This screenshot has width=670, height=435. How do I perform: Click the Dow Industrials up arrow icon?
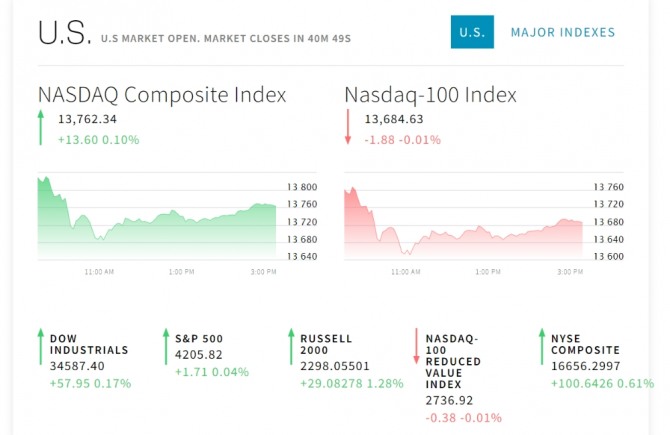coord(41,346)
